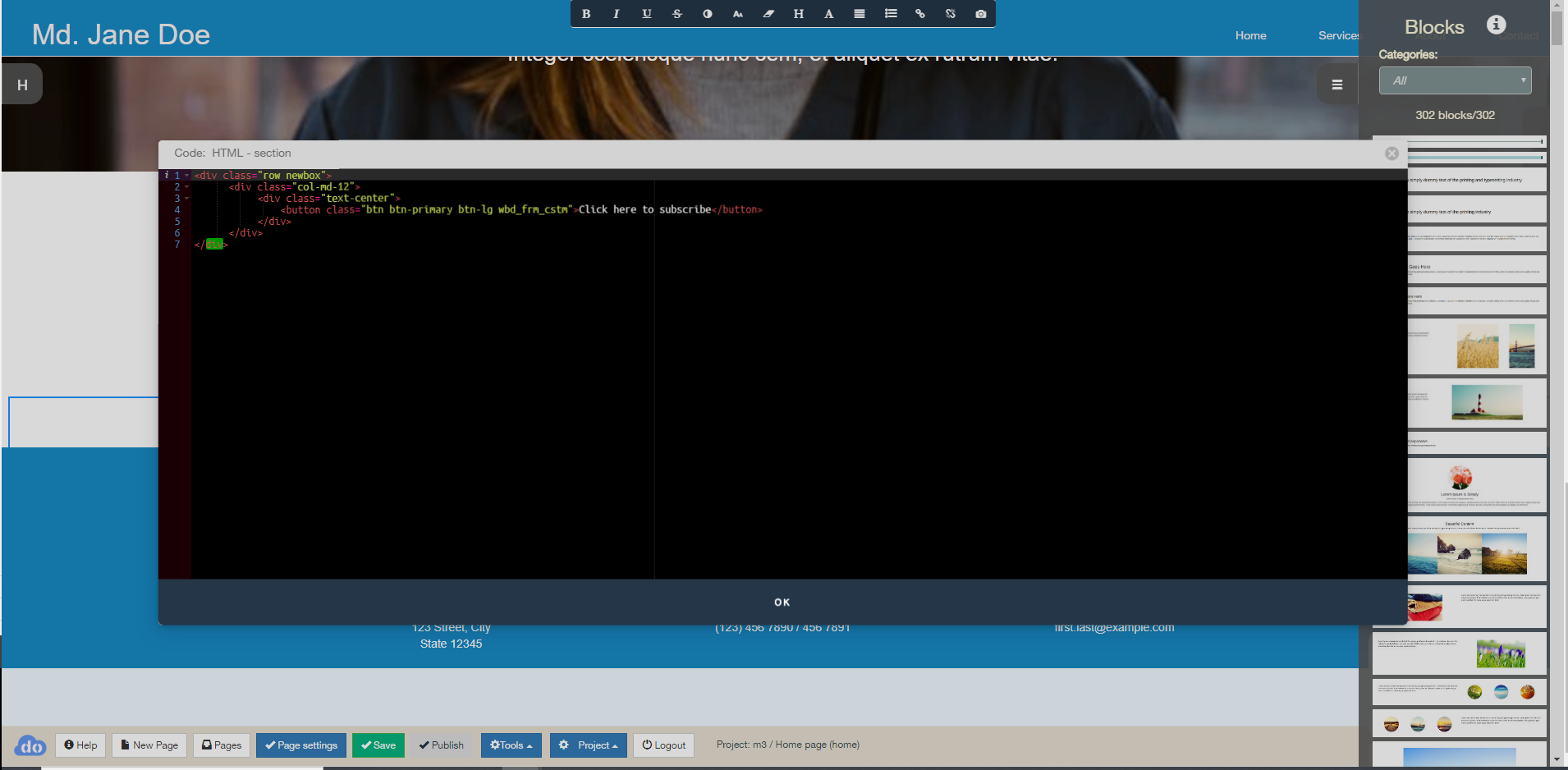Open the Project dropdown menu
The image size is (1568, 770).
[589, 745]
